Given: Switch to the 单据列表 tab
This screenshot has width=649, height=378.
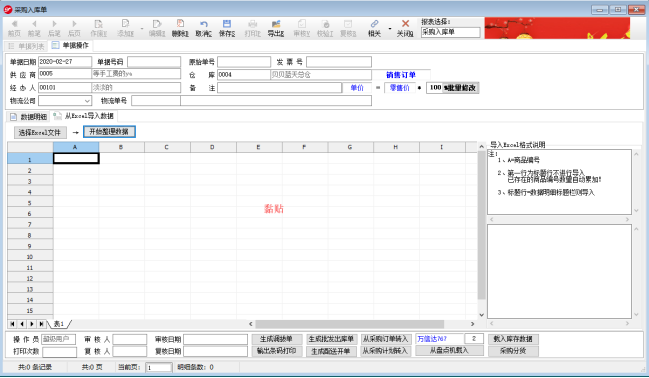Looking at the screenshot, I should (x=26, y=46).
